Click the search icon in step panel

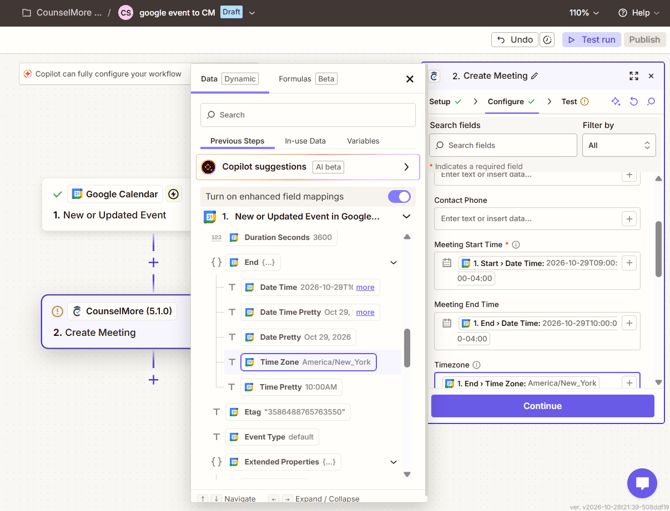tap(651, 101)
